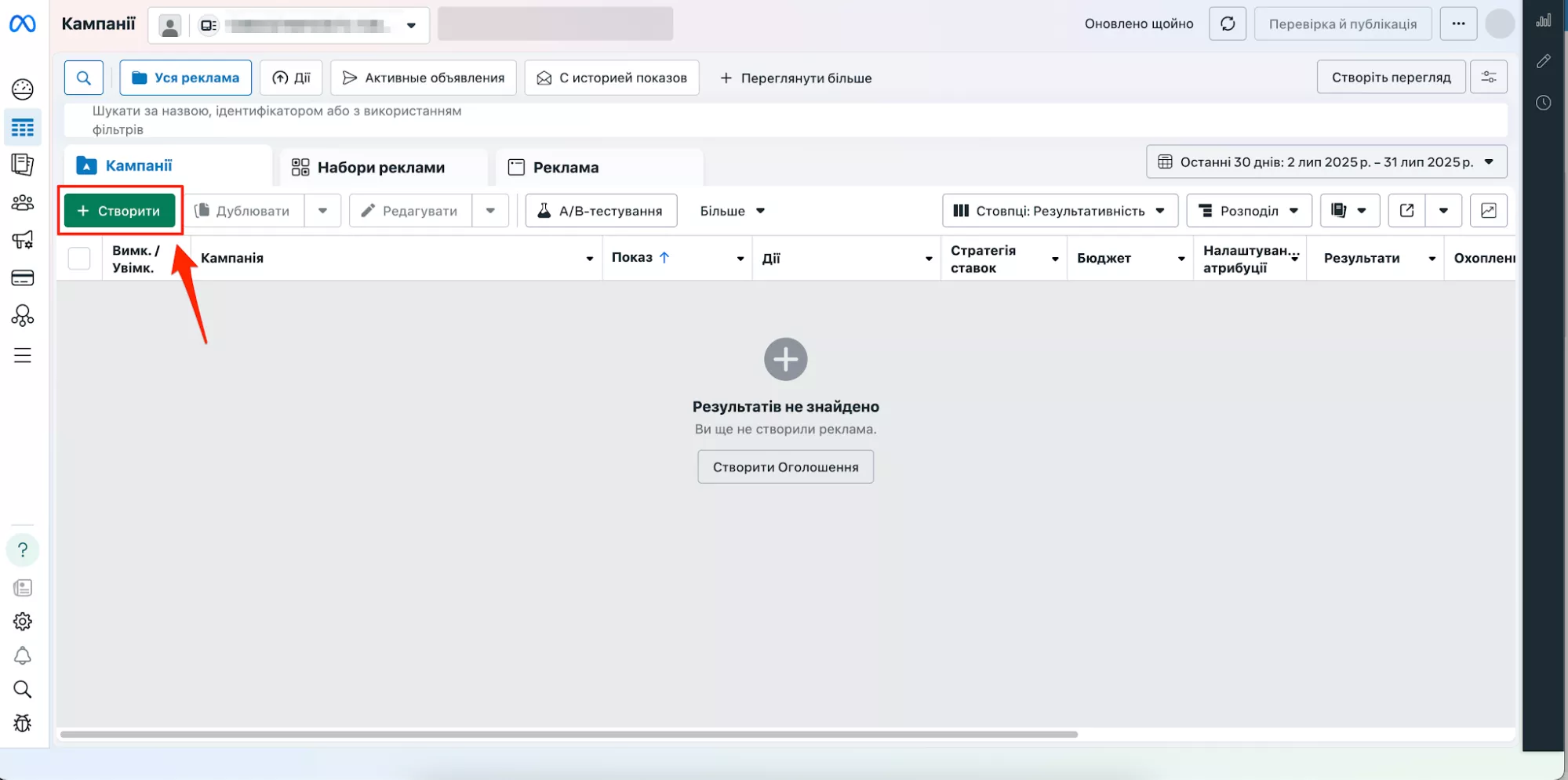Open the Events Manager node icon
Image resolution: width=1568 pixels, height=780 pixels.
pyautogui.click(x=23, y=316)
